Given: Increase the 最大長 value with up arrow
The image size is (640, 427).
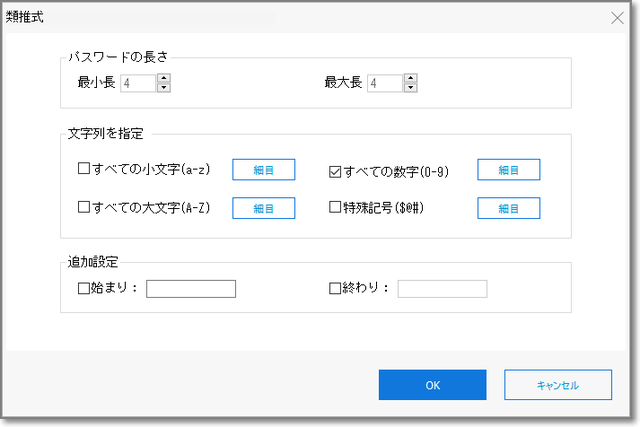Looking at the screenshot, I should [410, 79].
